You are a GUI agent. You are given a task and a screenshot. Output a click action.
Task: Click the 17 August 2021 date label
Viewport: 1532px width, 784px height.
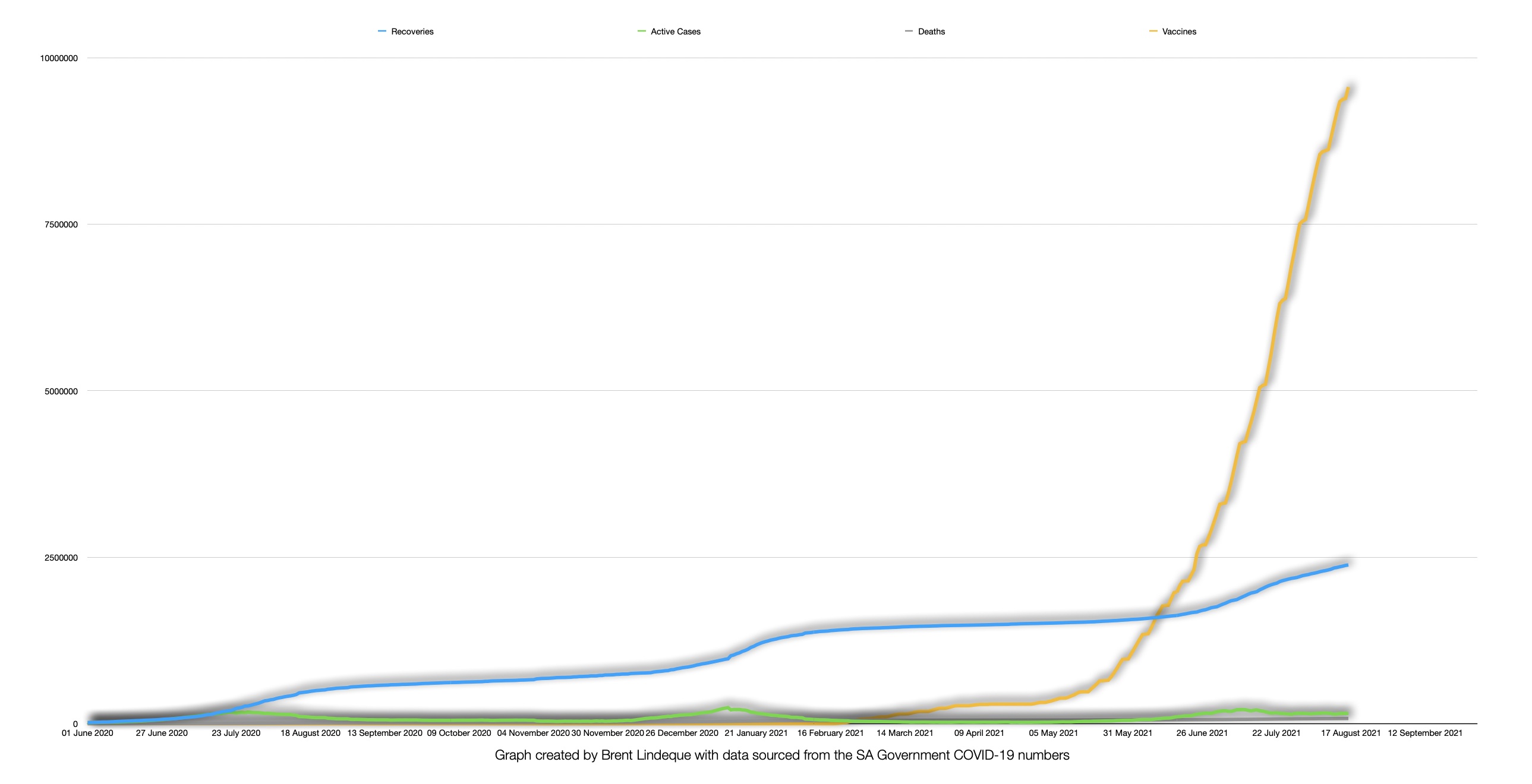tap(1351, 733)
